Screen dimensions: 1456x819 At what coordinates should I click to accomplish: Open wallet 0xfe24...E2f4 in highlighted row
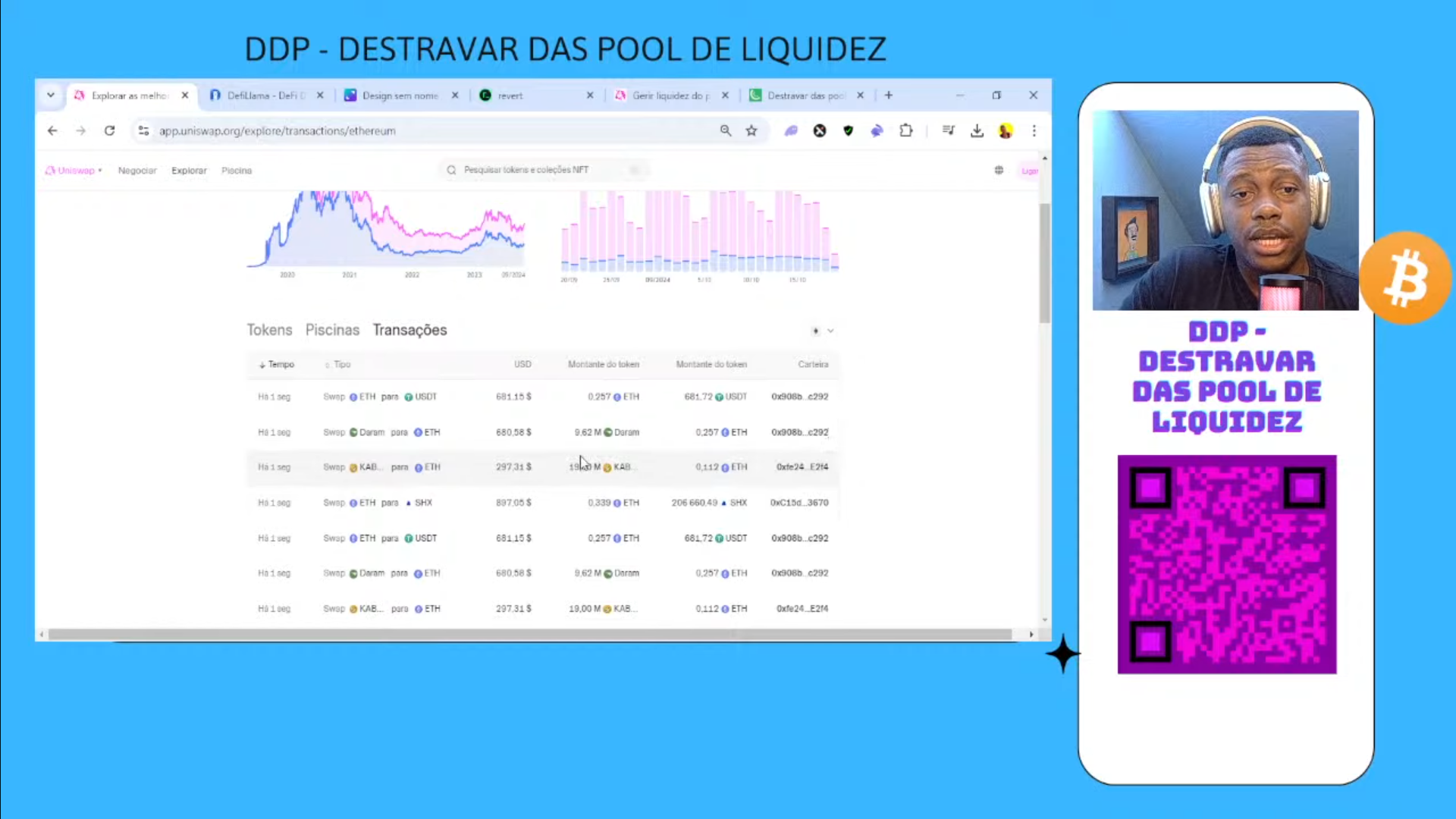(802, 466)
